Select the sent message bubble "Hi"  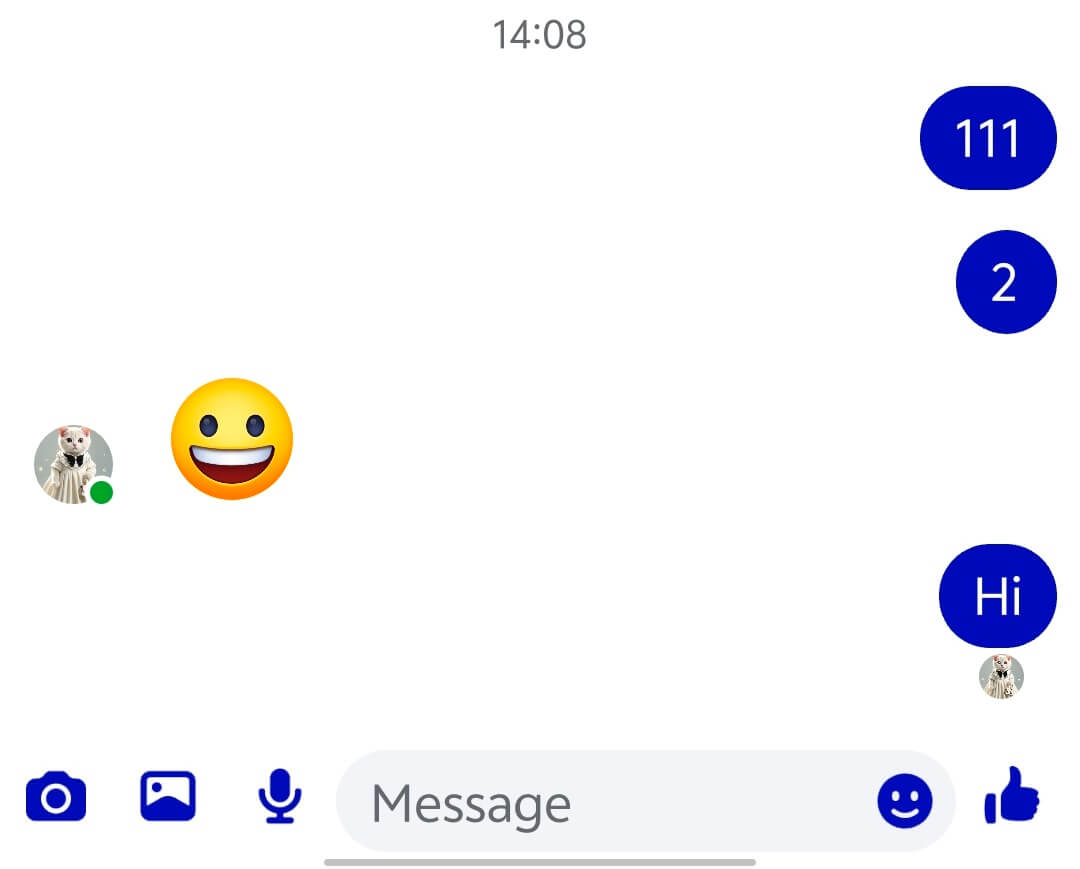click(x=997, y=596)
